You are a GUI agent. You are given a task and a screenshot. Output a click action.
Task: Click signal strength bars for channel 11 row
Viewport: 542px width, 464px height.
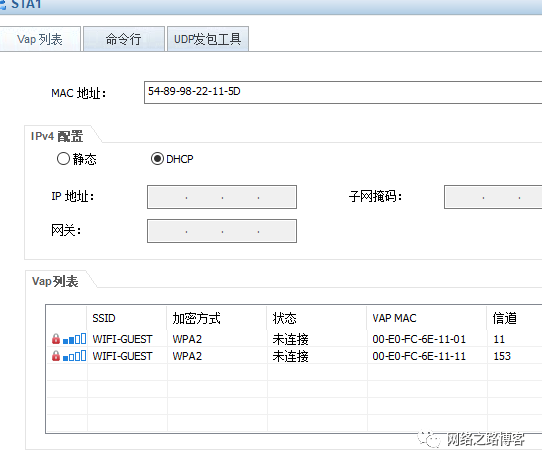click(74, 339)
